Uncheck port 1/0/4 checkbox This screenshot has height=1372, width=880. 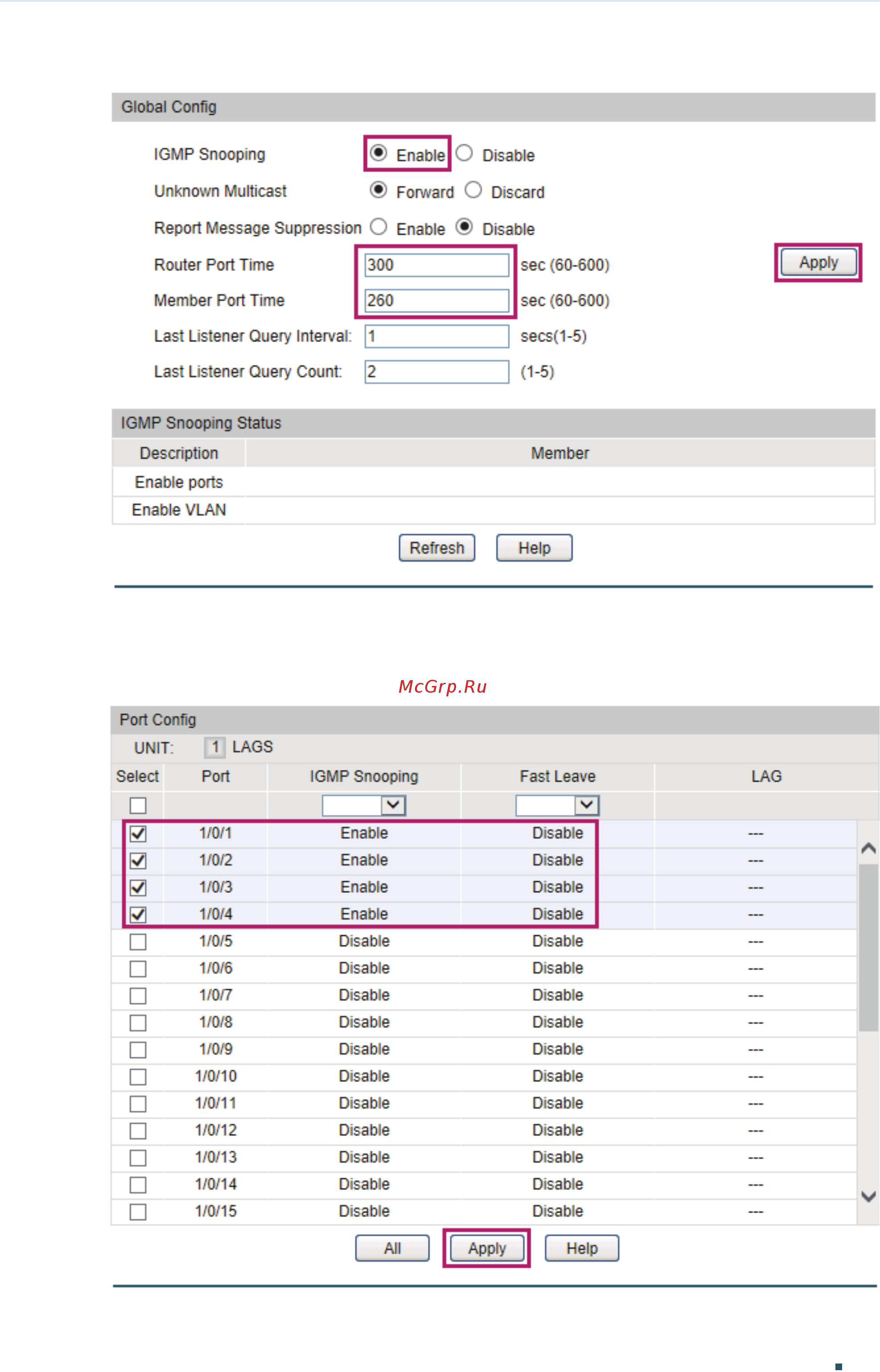pos(138,914)
